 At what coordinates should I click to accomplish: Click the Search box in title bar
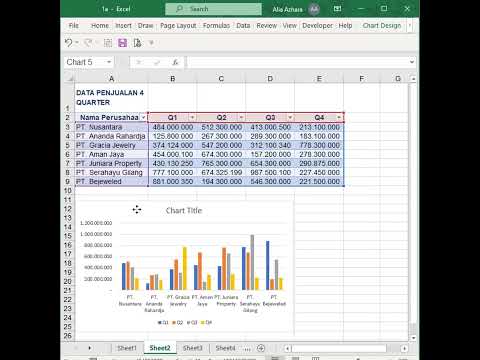(x=213, y=9)
